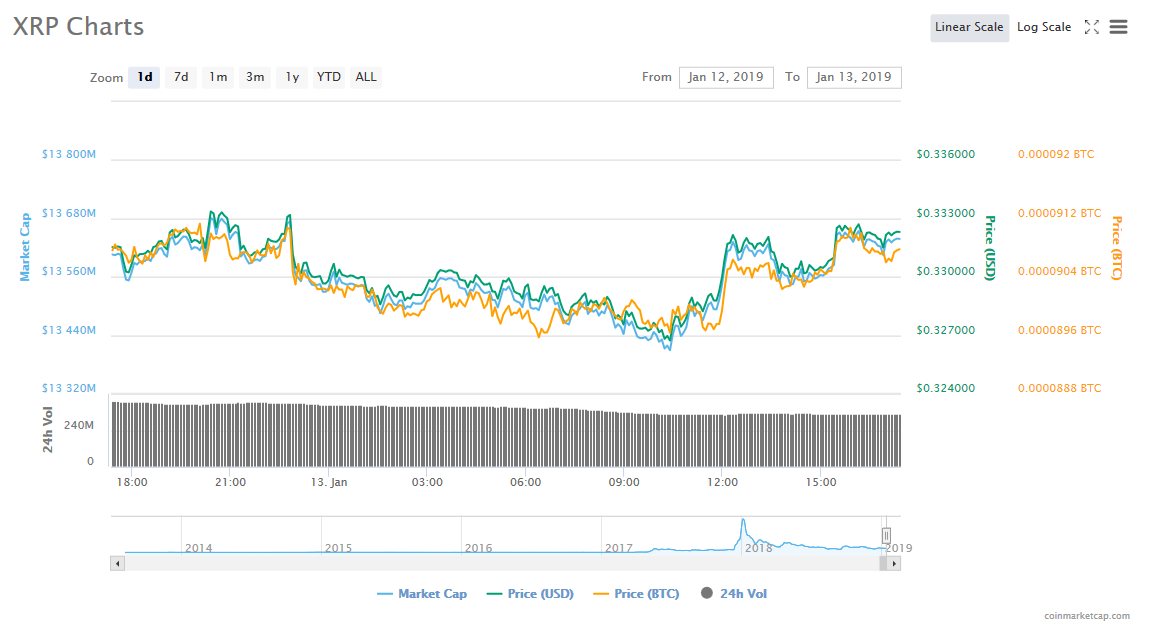Click the 13. Jan axis label
The width and height of the screenshot is (1150, 631).
(x=329, y=482)
